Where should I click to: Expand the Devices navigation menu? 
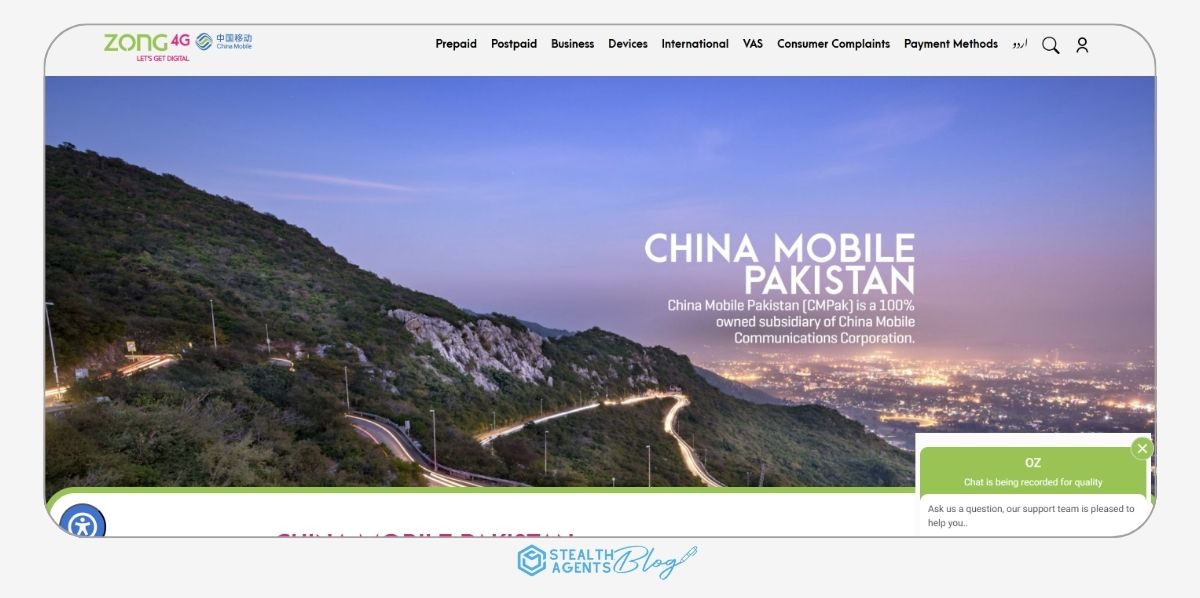click(628, 44)
